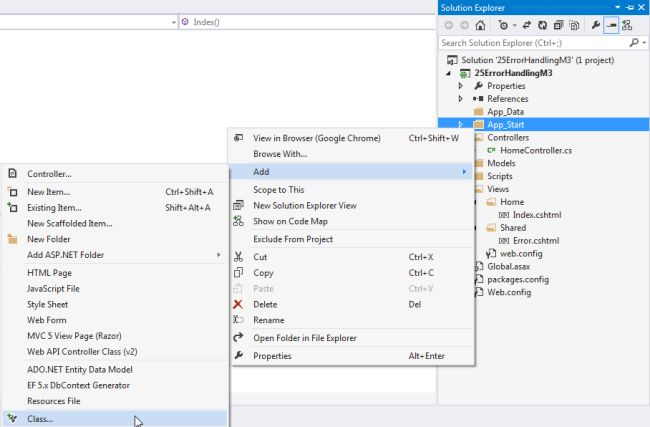
Task: Click the Home icon in Solution Explorer toolbar
Action: point(480,25)
